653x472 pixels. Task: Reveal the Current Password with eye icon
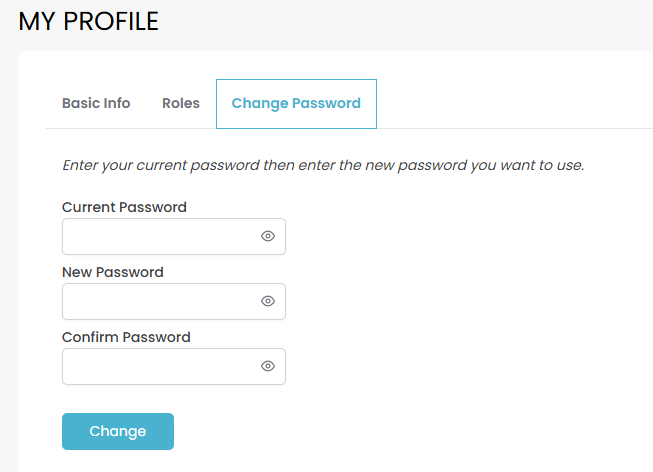pyautogui.click(x=267, y=236)
